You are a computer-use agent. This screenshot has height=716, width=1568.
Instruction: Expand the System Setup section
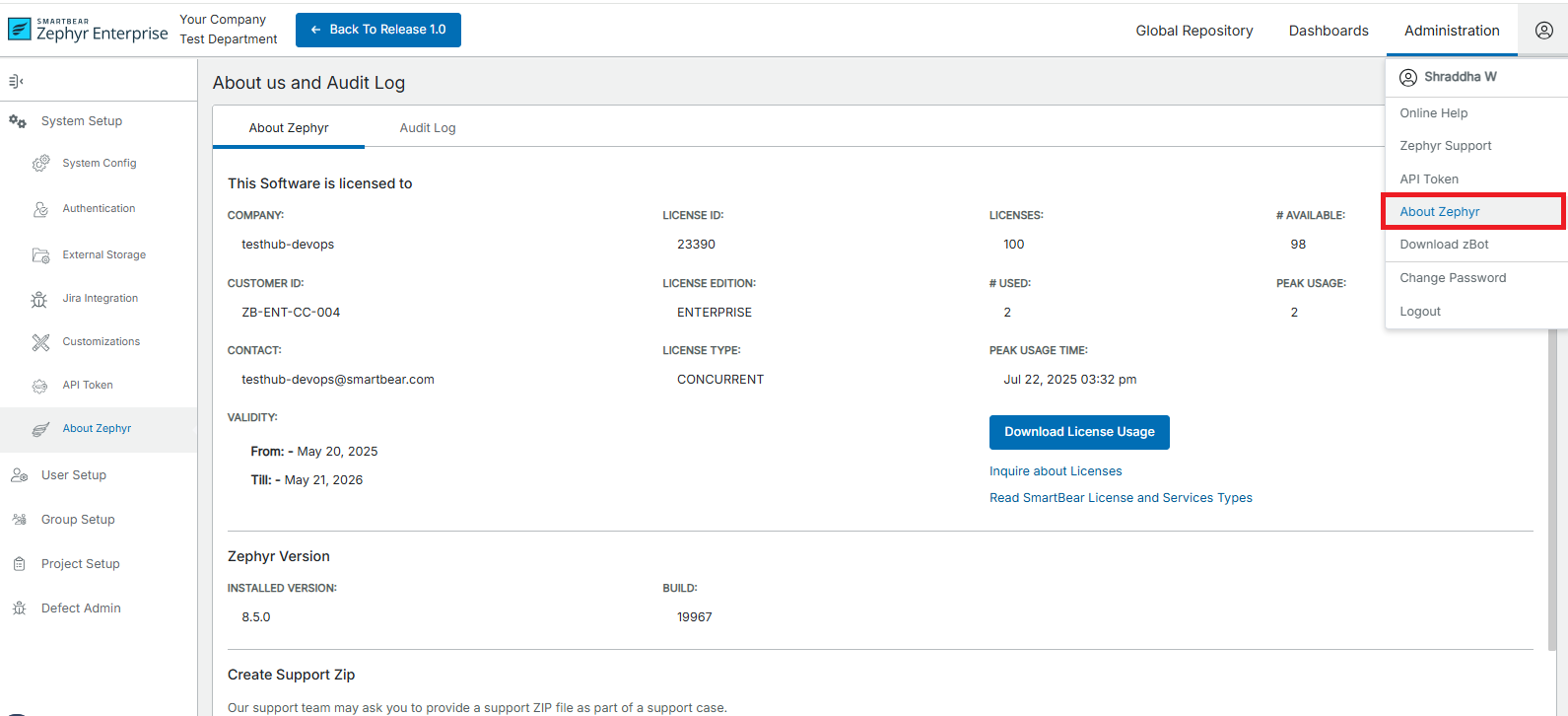[x=82, y=121]
